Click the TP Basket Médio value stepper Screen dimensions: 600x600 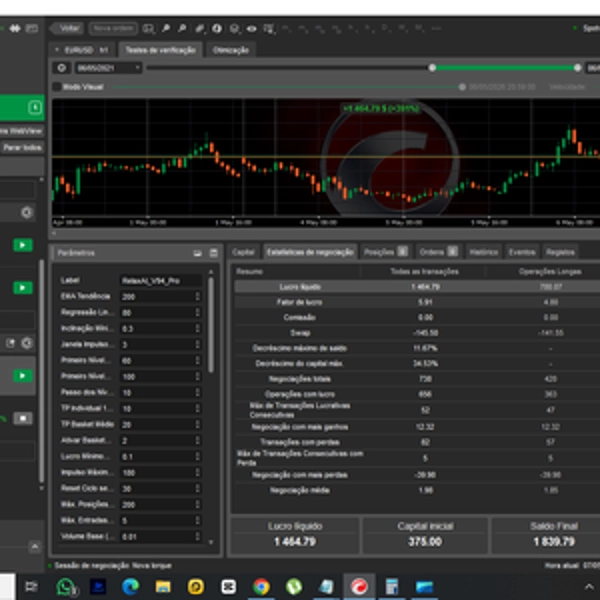[197, 425]
